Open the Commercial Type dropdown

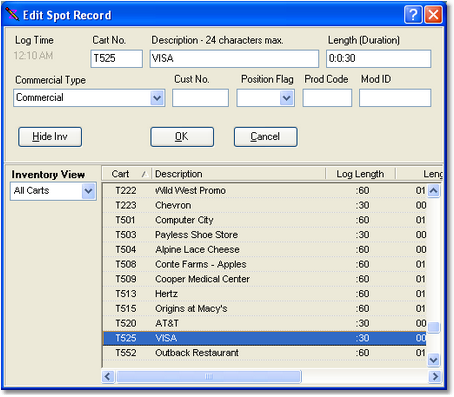(157, 98)
